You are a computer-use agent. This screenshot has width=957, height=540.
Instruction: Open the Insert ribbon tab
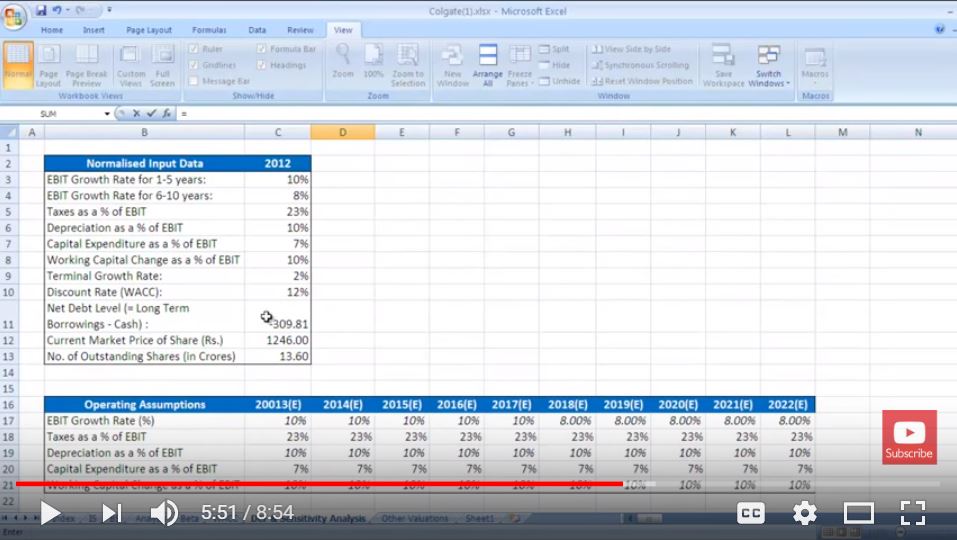click(93, 30)
